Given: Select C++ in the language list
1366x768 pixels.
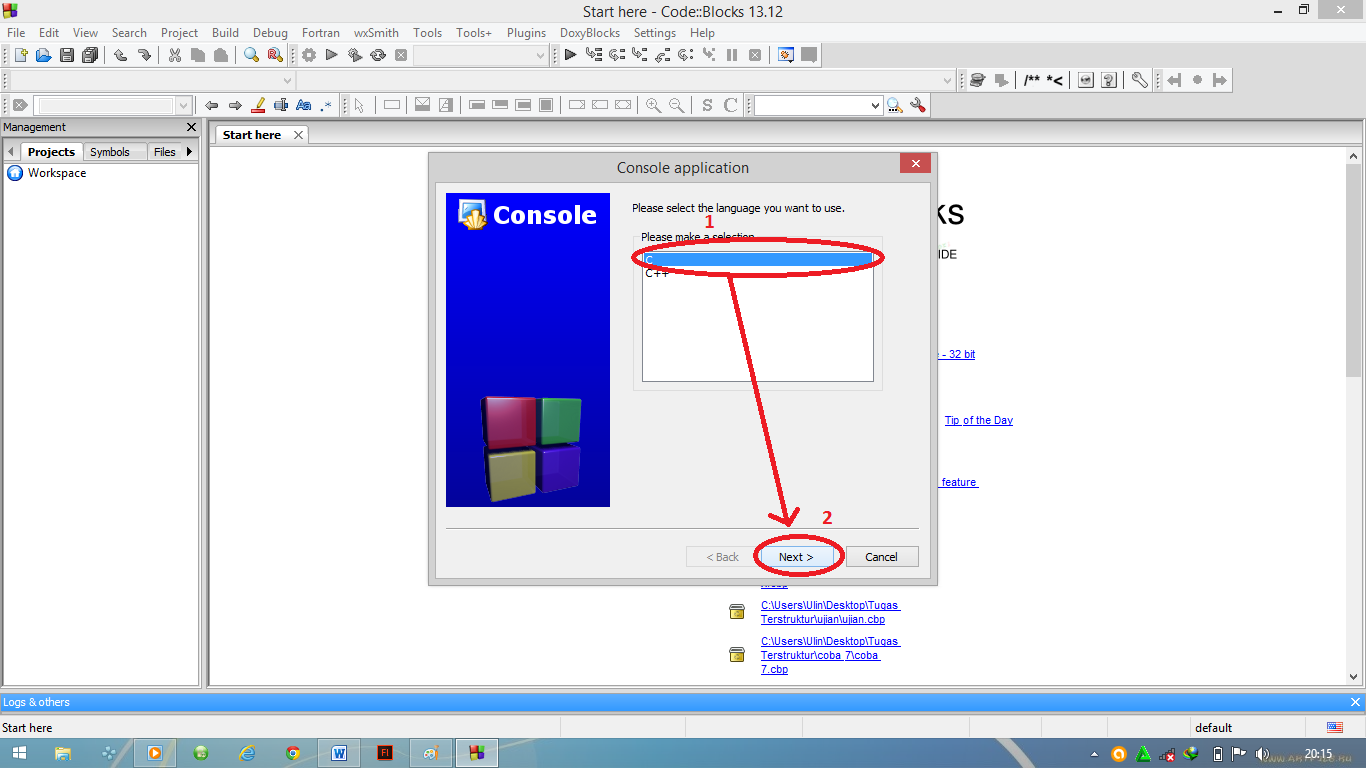Looking at the screenshot, I should click(758, 273).
